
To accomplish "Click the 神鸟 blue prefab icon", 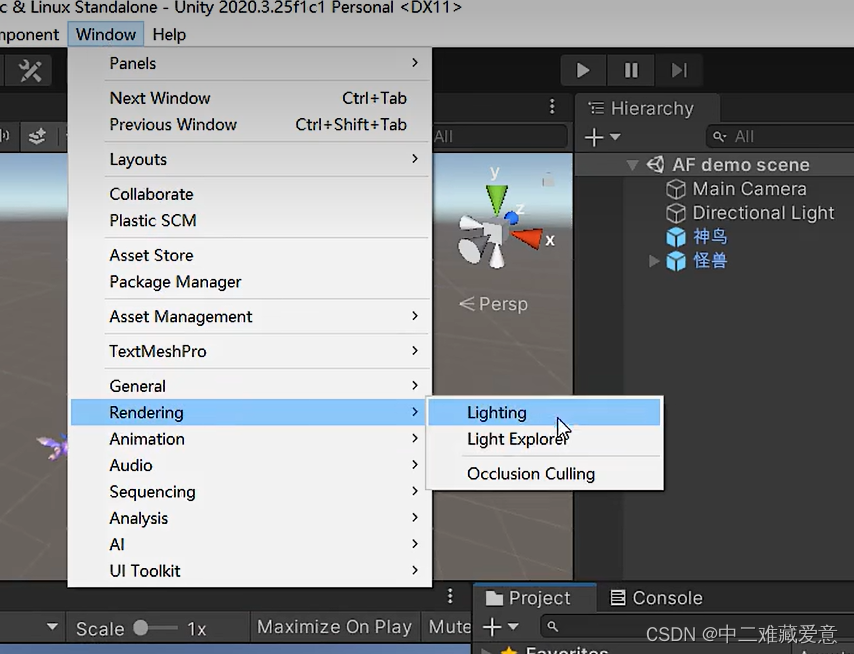I will click(676, 237).
